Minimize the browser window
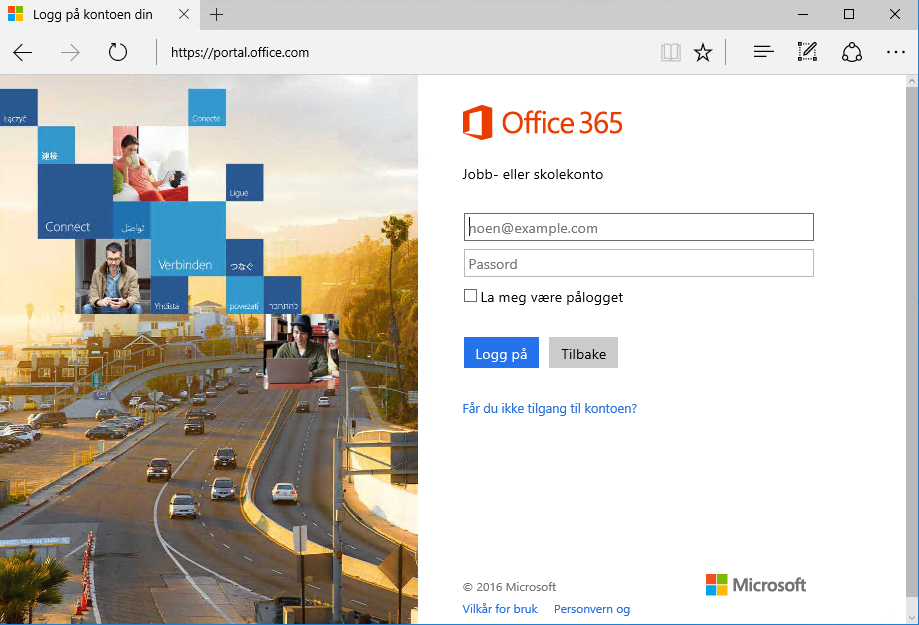 point(803,14)
